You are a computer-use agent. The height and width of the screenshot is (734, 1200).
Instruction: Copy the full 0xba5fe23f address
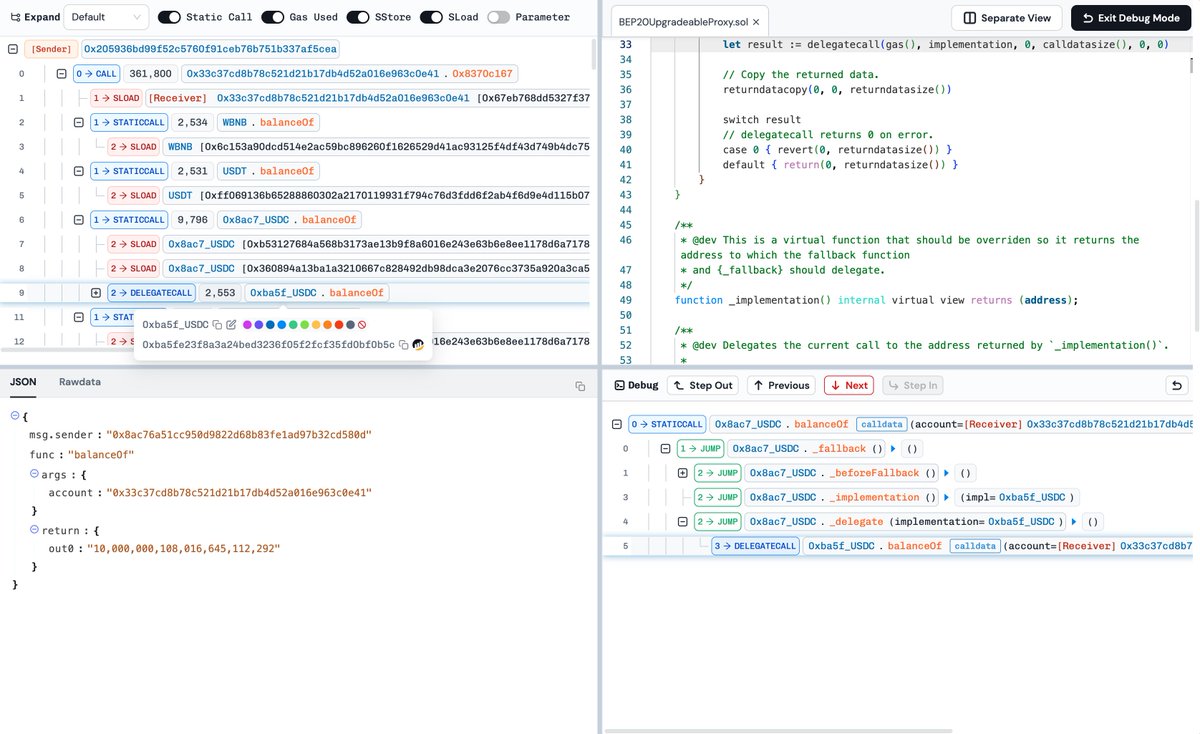(403, 345)
